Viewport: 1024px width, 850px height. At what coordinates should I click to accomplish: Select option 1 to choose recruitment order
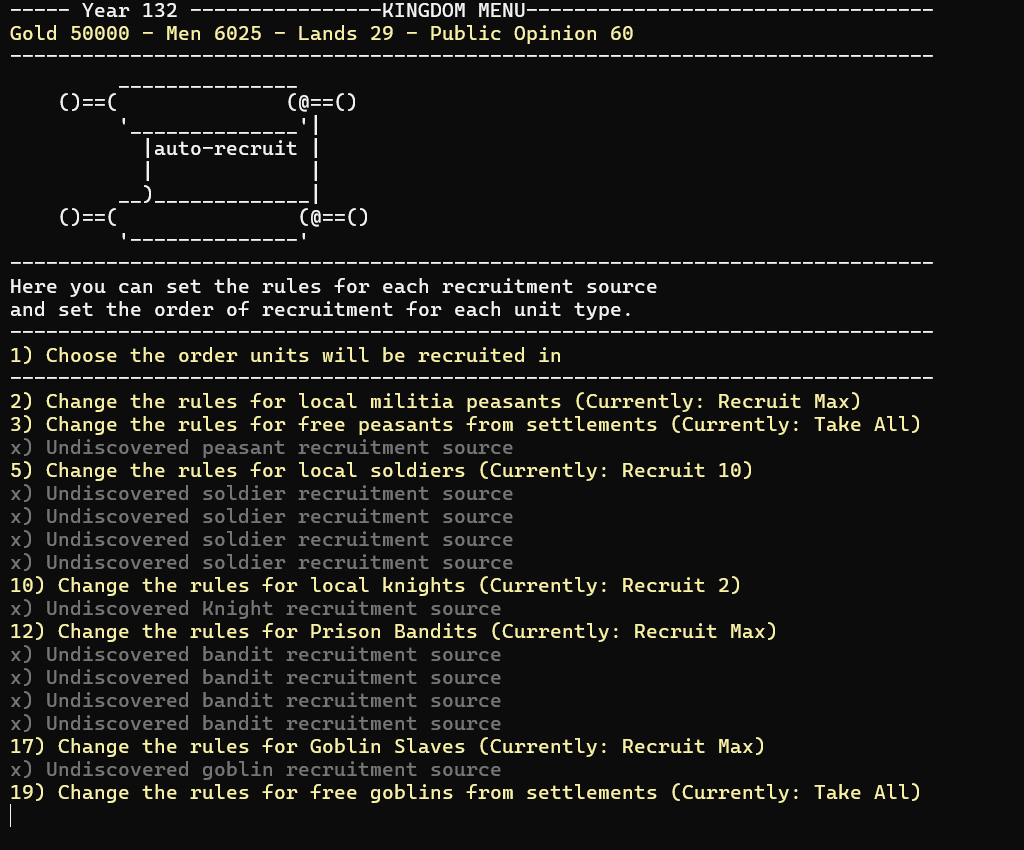(285, 356)
